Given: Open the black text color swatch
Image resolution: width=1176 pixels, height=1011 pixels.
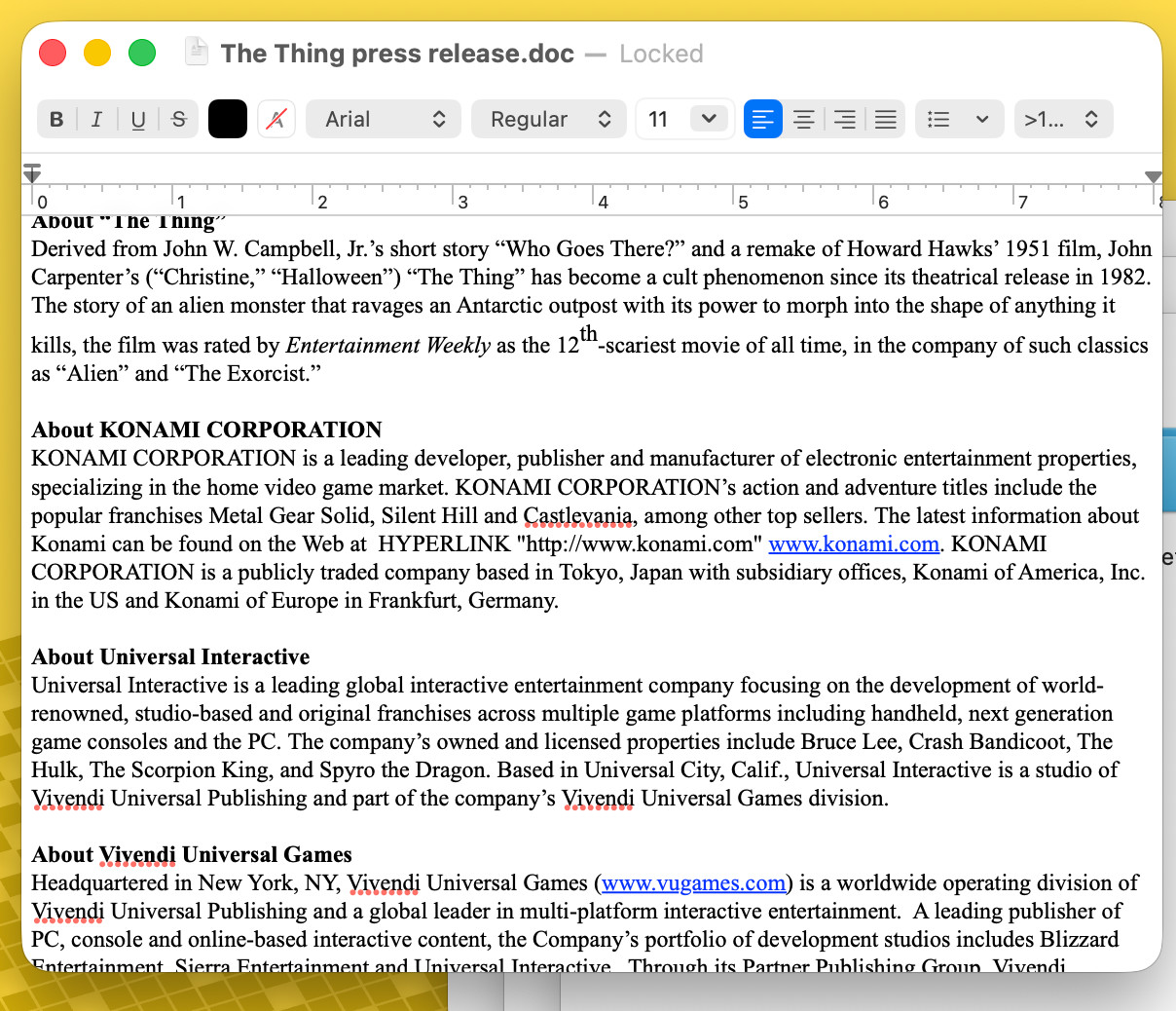Looking at the screenshot, I should click(x=228, y=119).
